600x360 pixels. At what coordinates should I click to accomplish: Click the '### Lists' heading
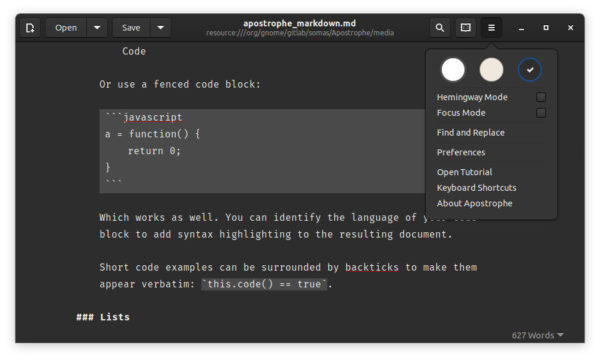click(x=103, y=317)
